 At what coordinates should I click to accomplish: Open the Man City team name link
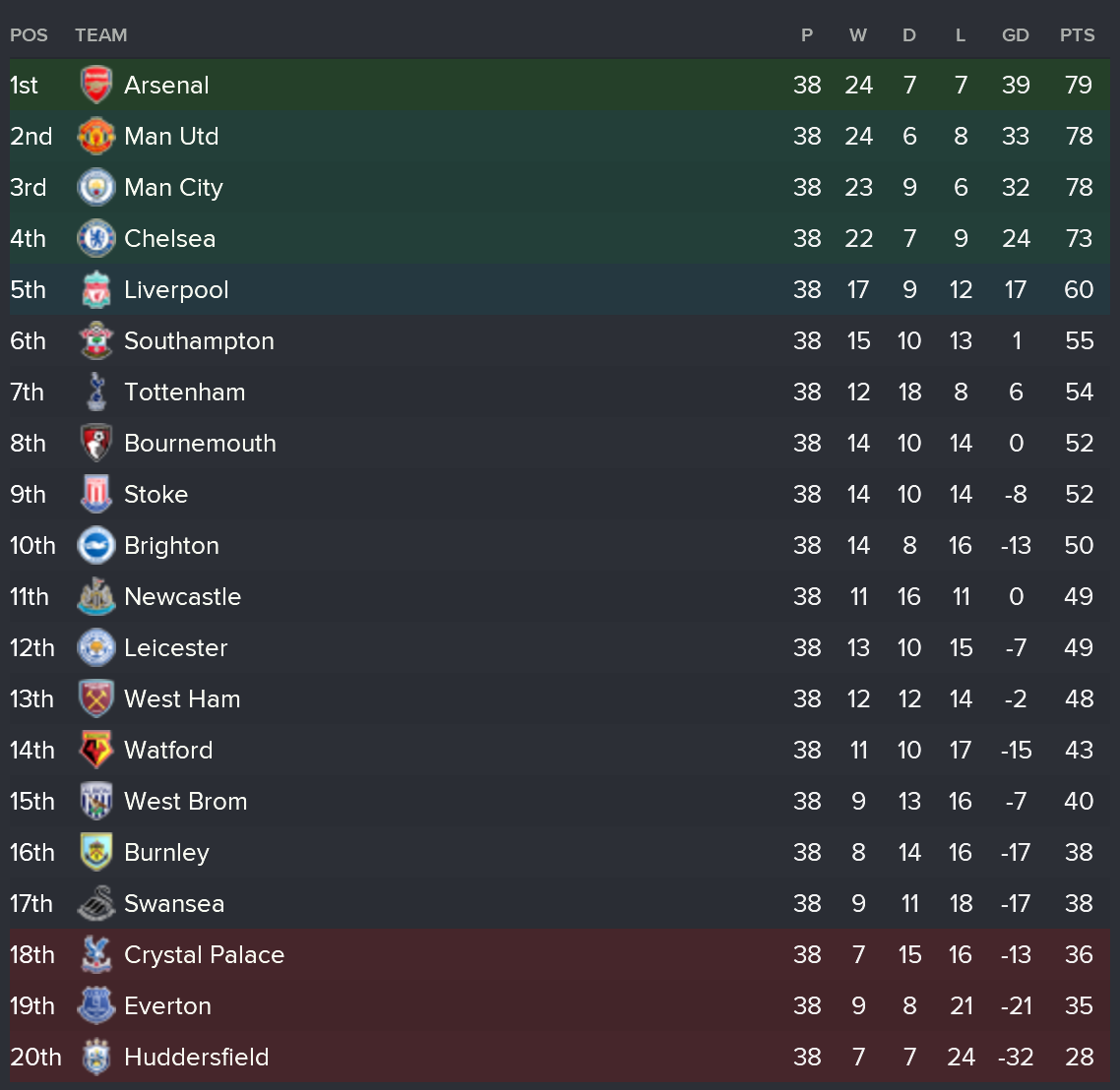point(173,188)
